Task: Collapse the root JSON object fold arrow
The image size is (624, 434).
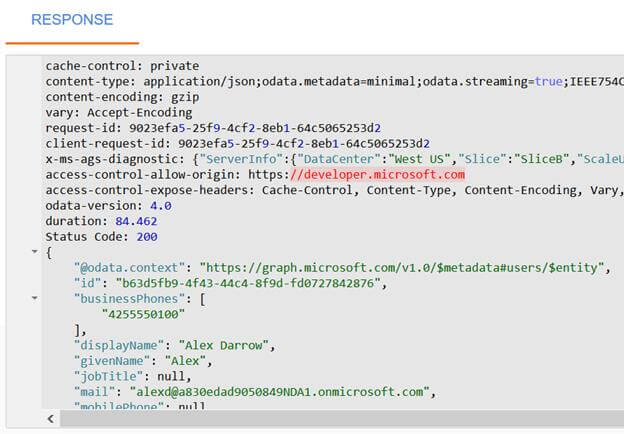Action: (36, 252)
